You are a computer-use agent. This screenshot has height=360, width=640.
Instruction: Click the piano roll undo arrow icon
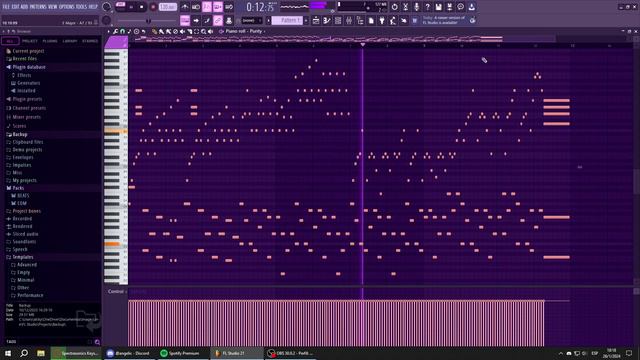[143, 31]
